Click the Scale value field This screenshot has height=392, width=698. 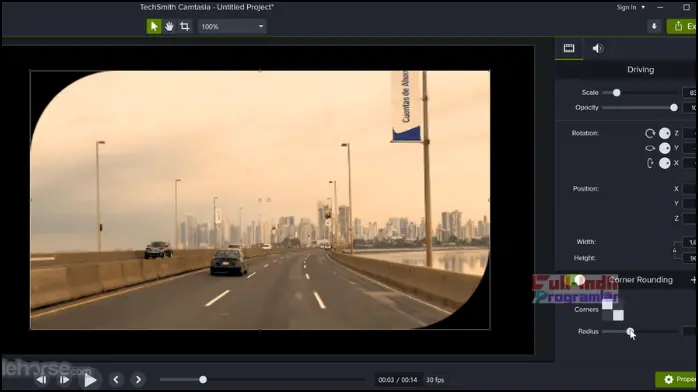pyautogui.click(x=690, y=93)
